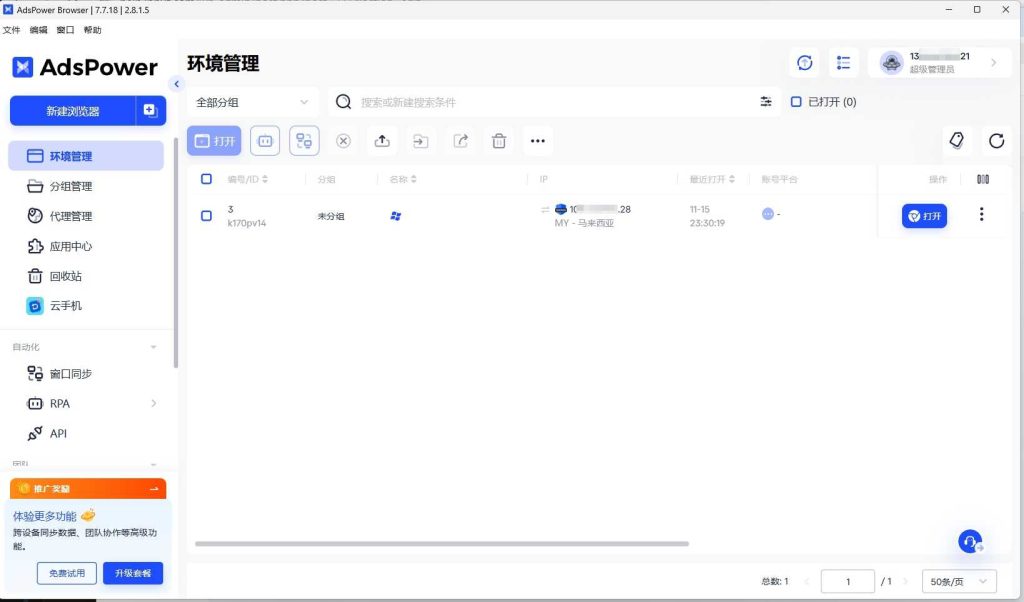
Task: Open the 50条/页 page size dropdown
Action: tap(959, 581)
